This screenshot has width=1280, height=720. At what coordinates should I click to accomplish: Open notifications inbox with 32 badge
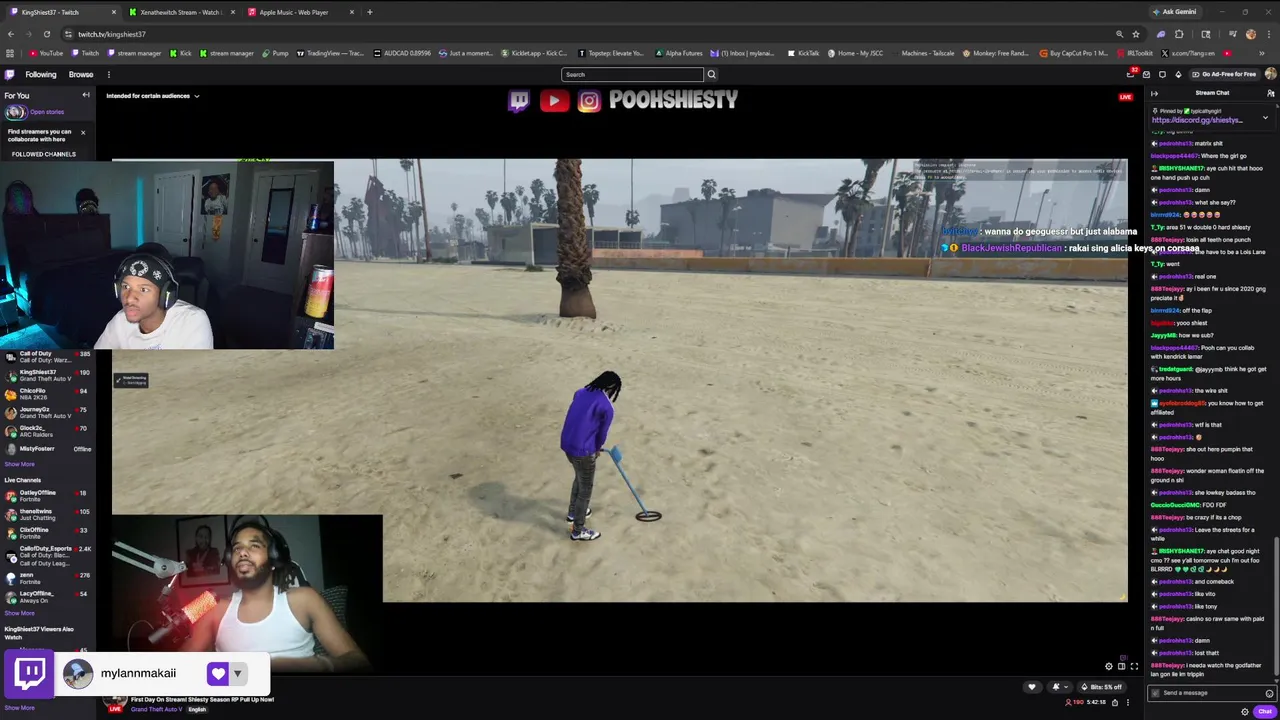[1131, 74]
